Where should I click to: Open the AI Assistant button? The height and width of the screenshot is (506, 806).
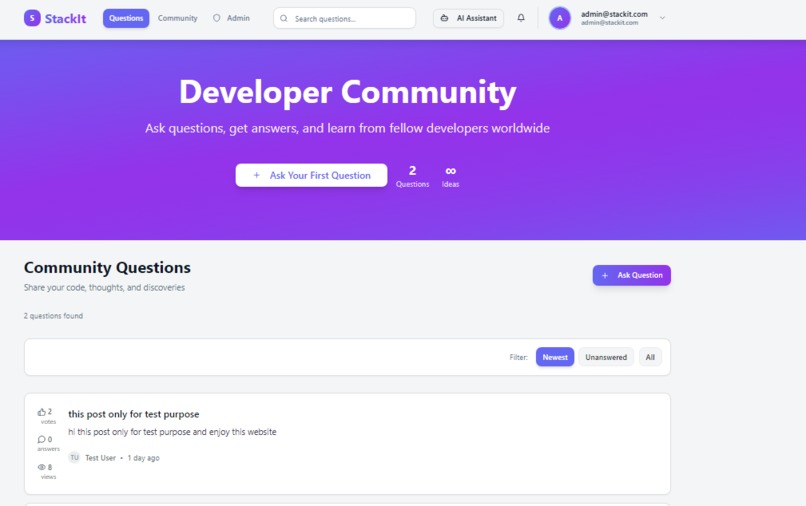468,18
